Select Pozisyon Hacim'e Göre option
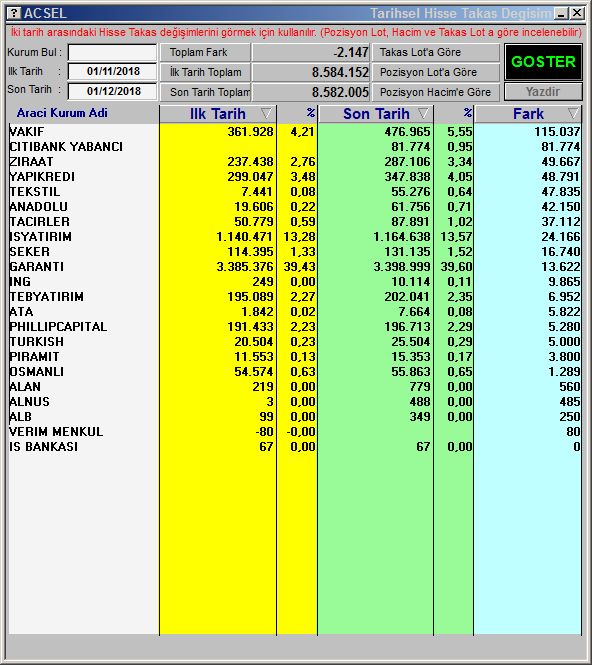The height and width of the screenshot is (665, 592). tap(436, 92)
